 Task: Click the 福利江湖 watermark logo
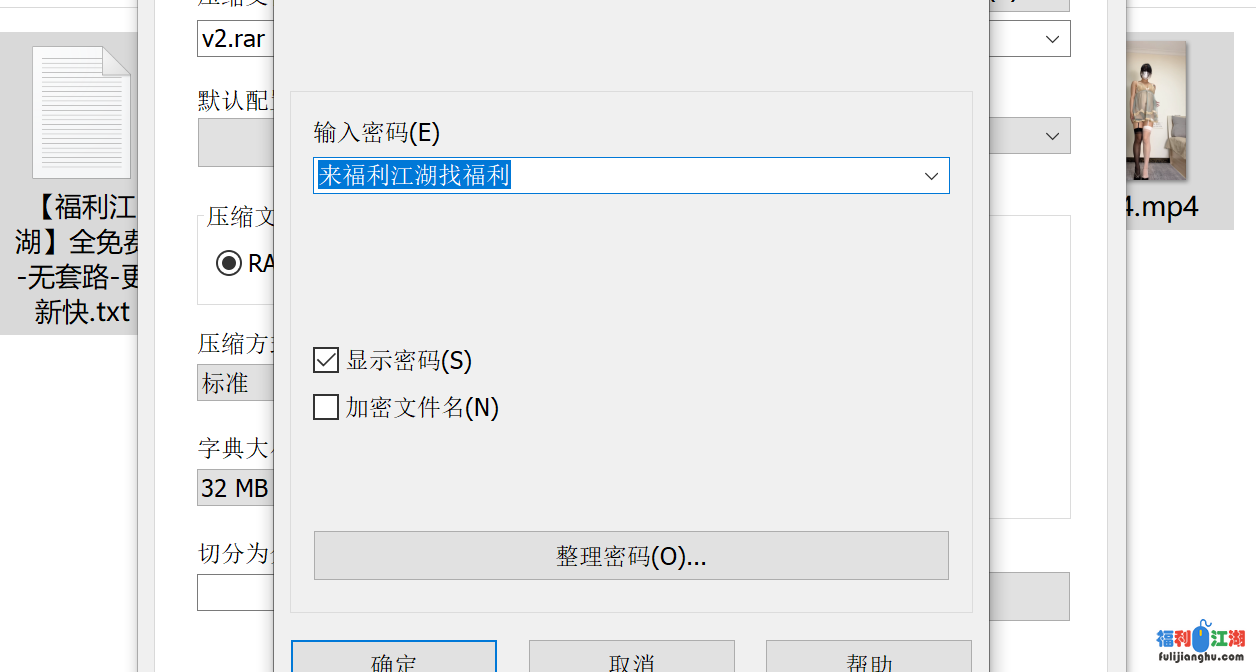pos(1200,645)
